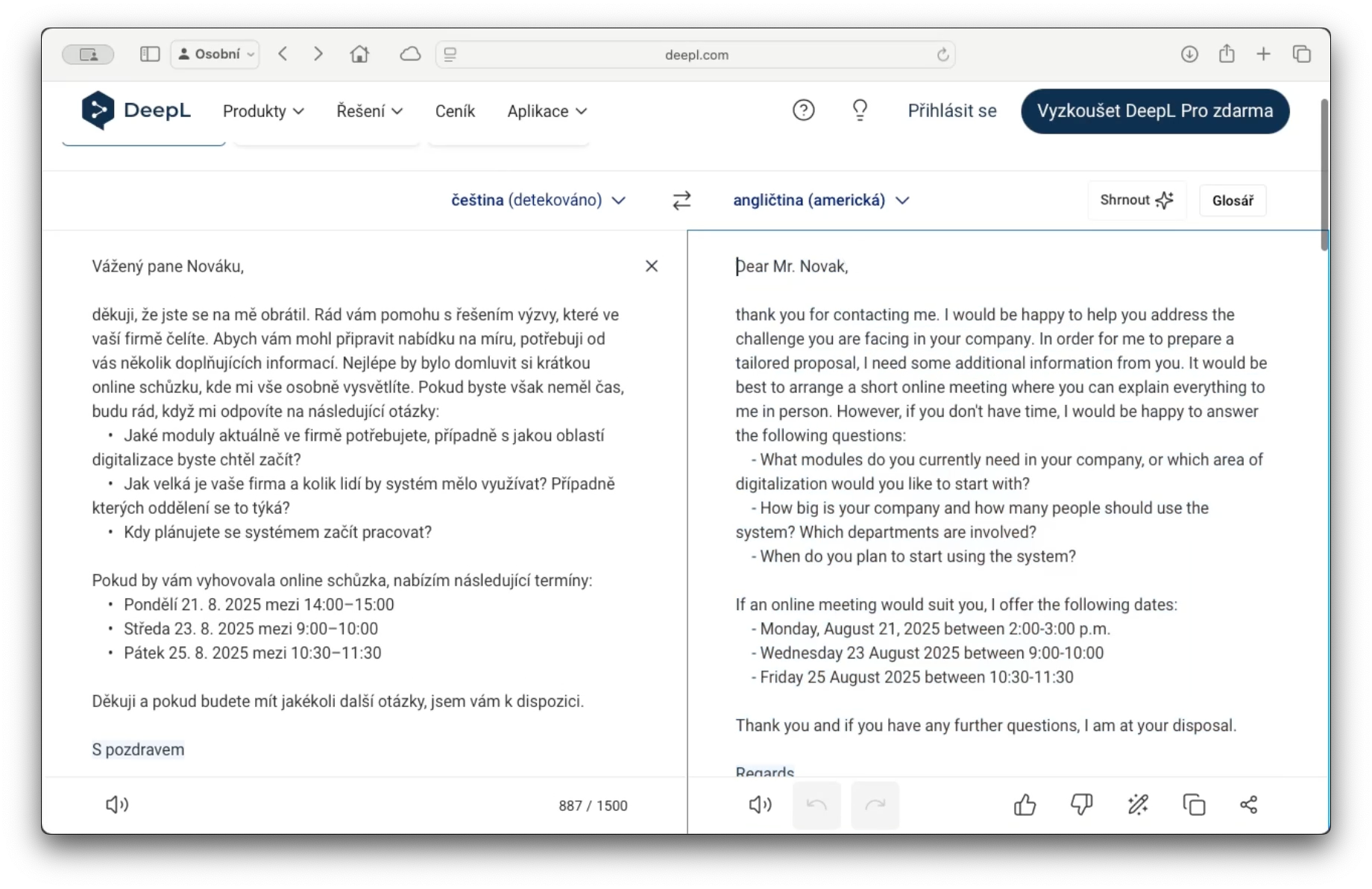Click the iCloud tabs icon
Screen dimensions: 1372x889
410,54
